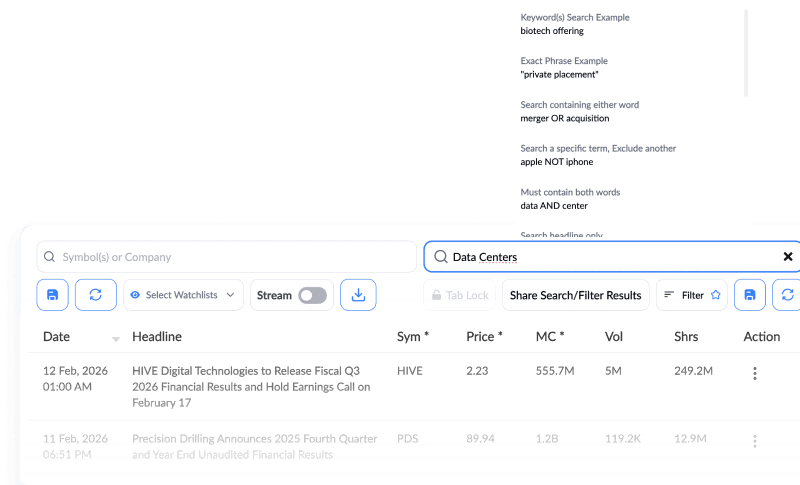Open the Precision Drilling headline

click(254, 447)
